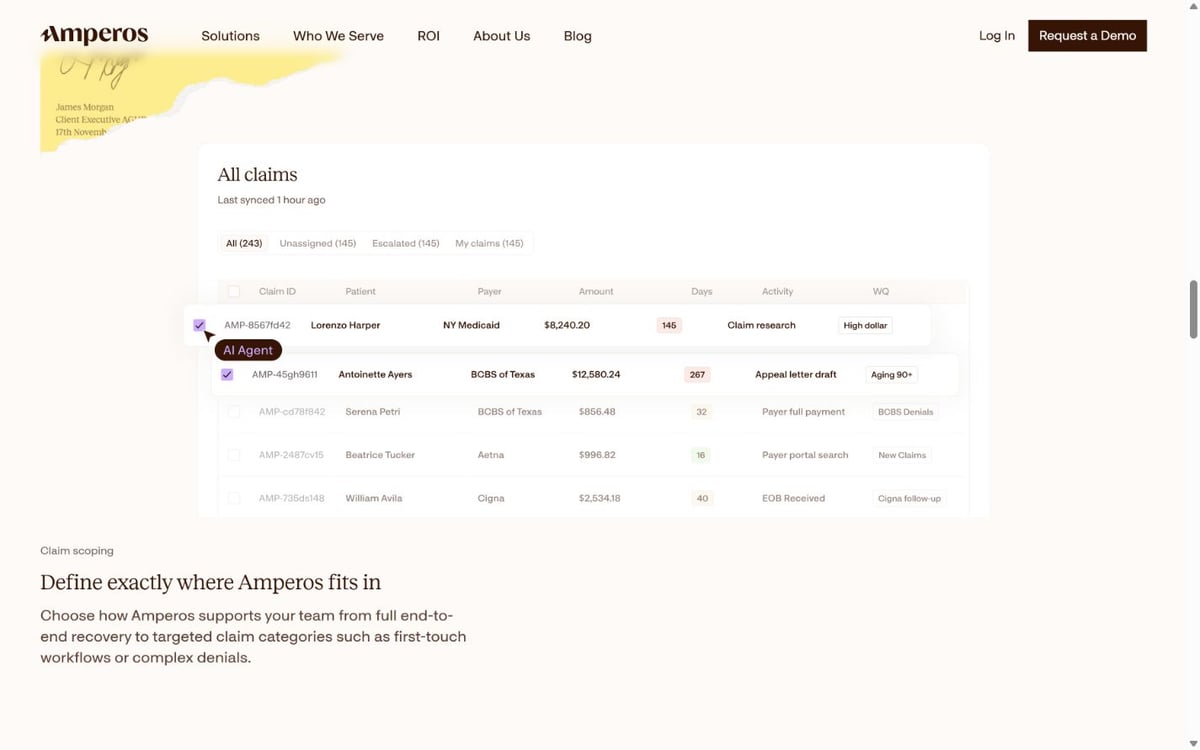
Task: Click the 267 days badge
Action: [x=697, y=375]
